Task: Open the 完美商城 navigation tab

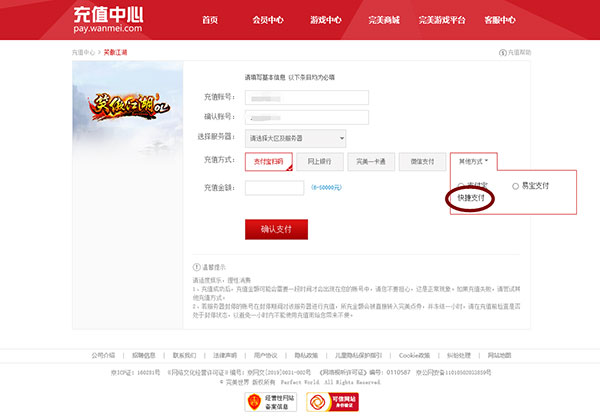Action: [x=383, y=20]
